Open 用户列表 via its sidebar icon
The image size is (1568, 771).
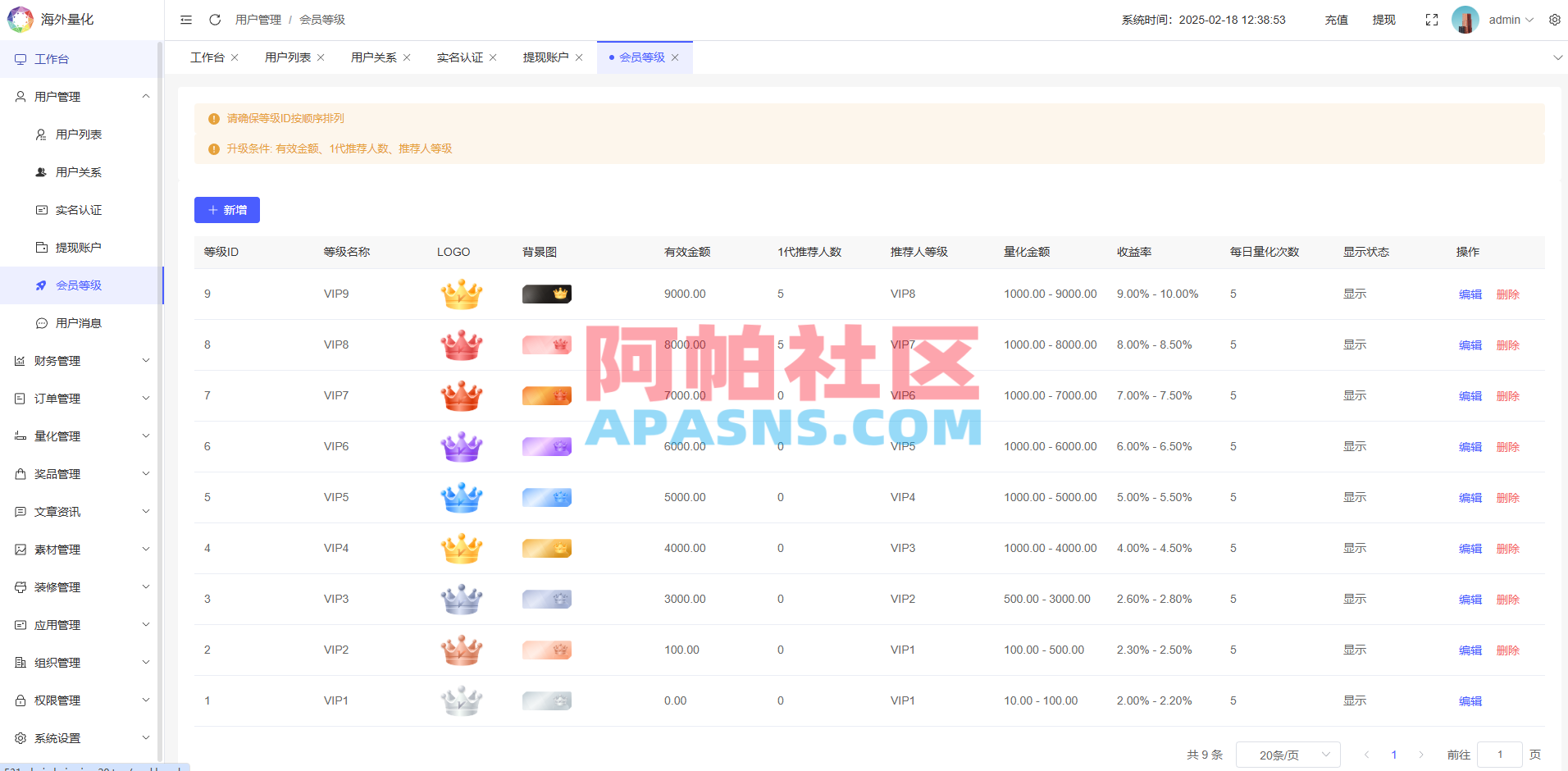(x=40, y=134)
